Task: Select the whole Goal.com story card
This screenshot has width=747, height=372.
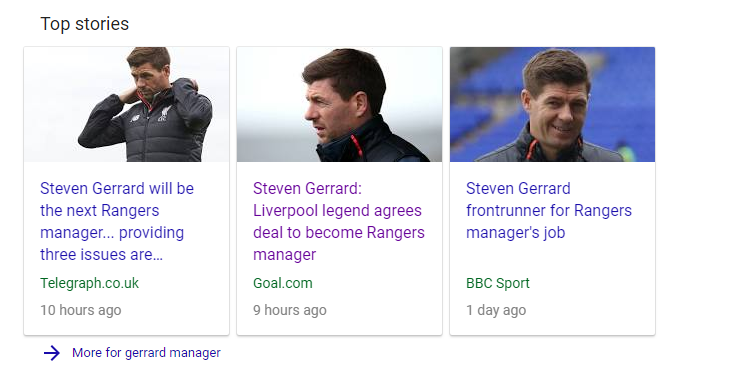Action: click(339, 191)
